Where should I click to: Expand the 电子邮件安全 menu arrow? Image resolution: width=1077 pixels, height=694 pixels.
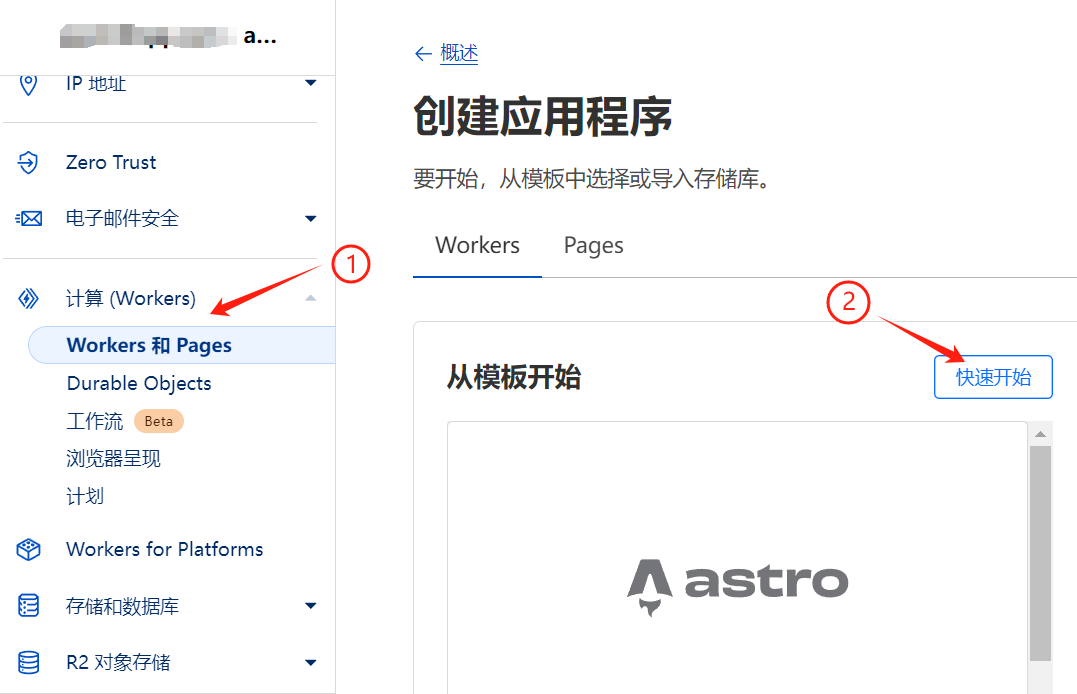tap(310, 218)
